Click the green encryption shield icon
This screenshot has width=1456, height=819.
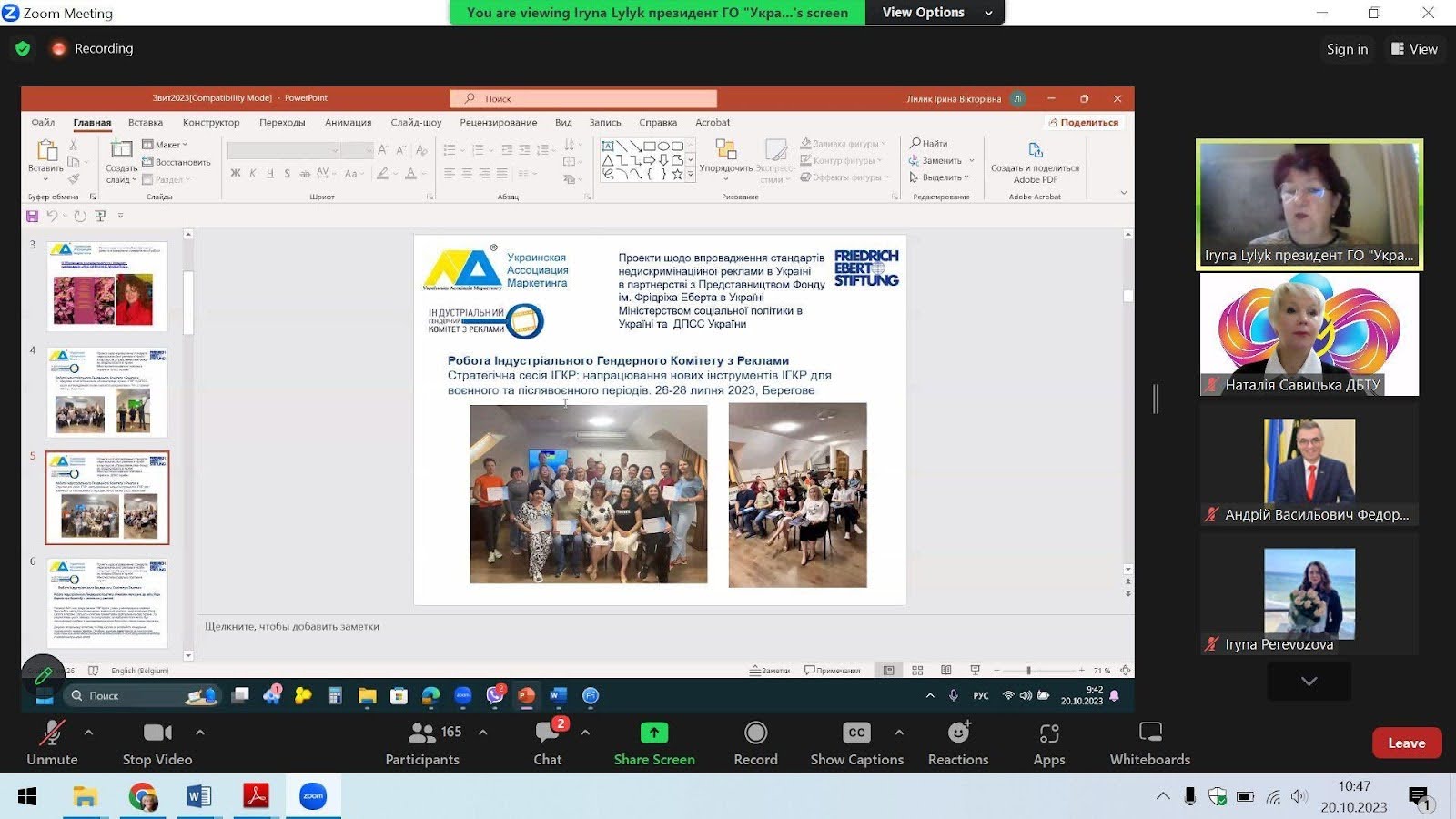pyautogui.click(x=23, y=49)
